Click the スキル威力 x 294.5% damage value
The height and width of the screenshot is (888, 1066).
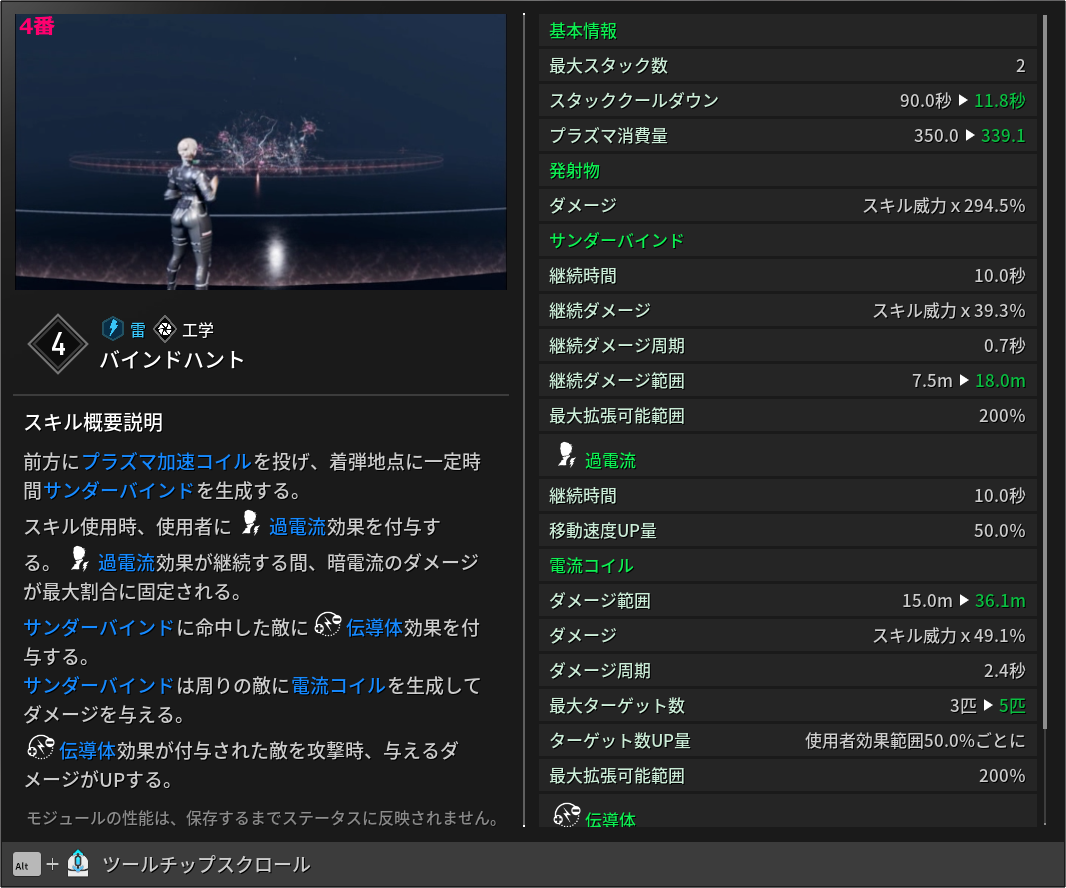(944, 205)
